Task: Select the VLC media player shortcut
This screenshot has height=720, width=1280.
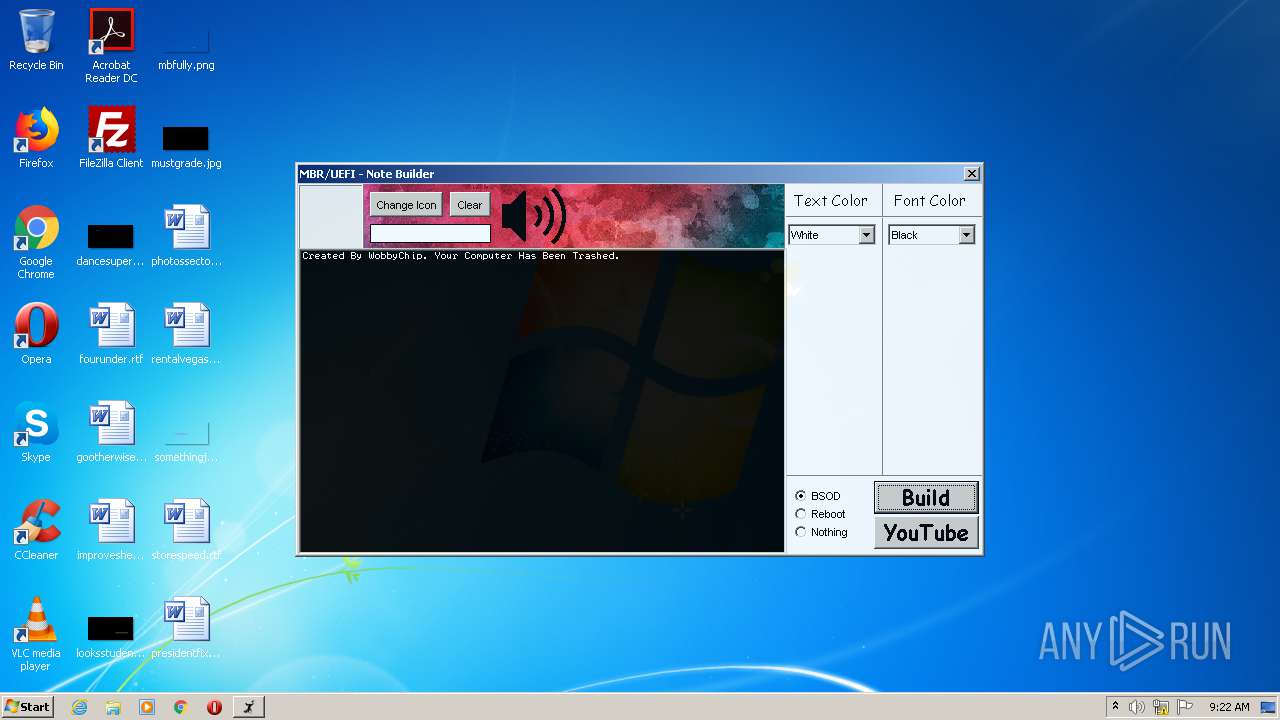Action: tap(36, 635)
